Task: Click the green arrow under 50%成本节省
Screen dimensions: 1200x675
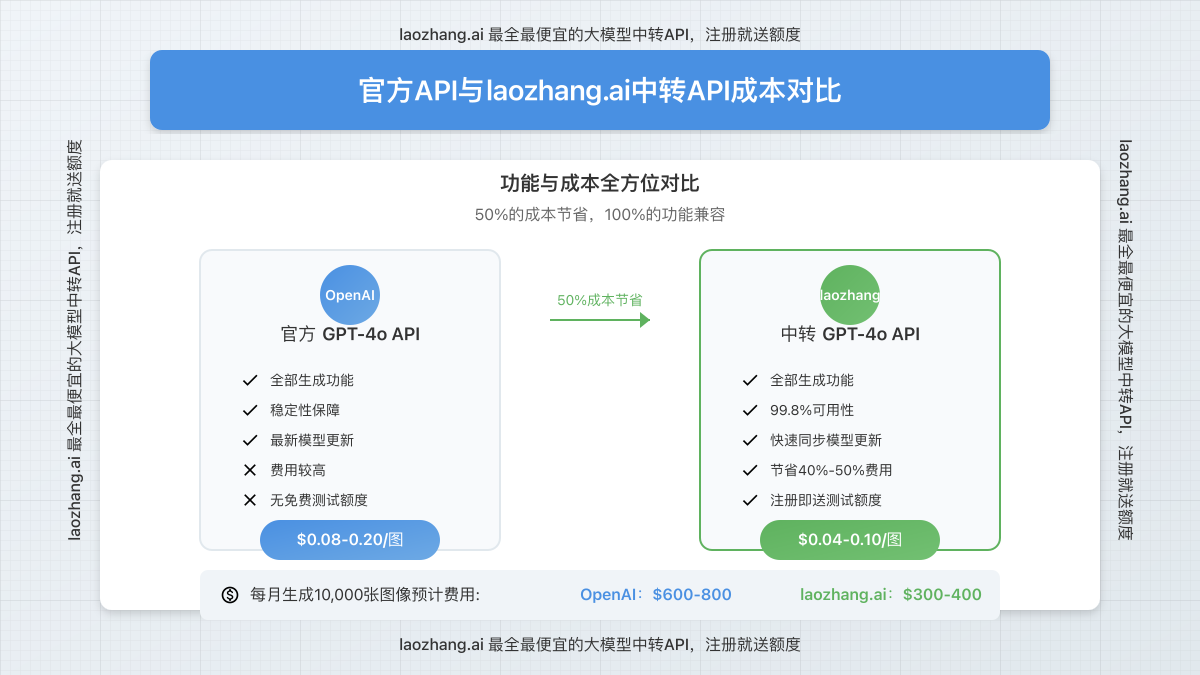Action: pyautogui.click(x=600, y=320)
